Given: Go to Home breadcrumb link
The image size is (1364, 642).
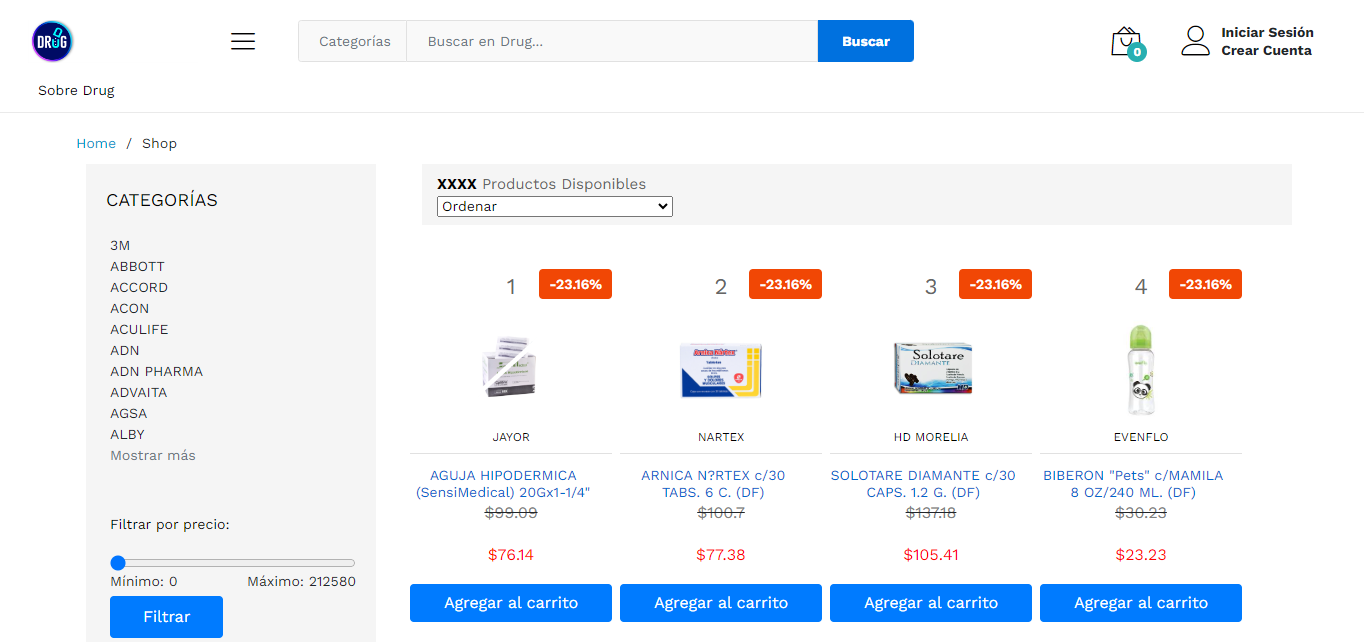Looking at the screenshot, I should [x=96, y=143].
